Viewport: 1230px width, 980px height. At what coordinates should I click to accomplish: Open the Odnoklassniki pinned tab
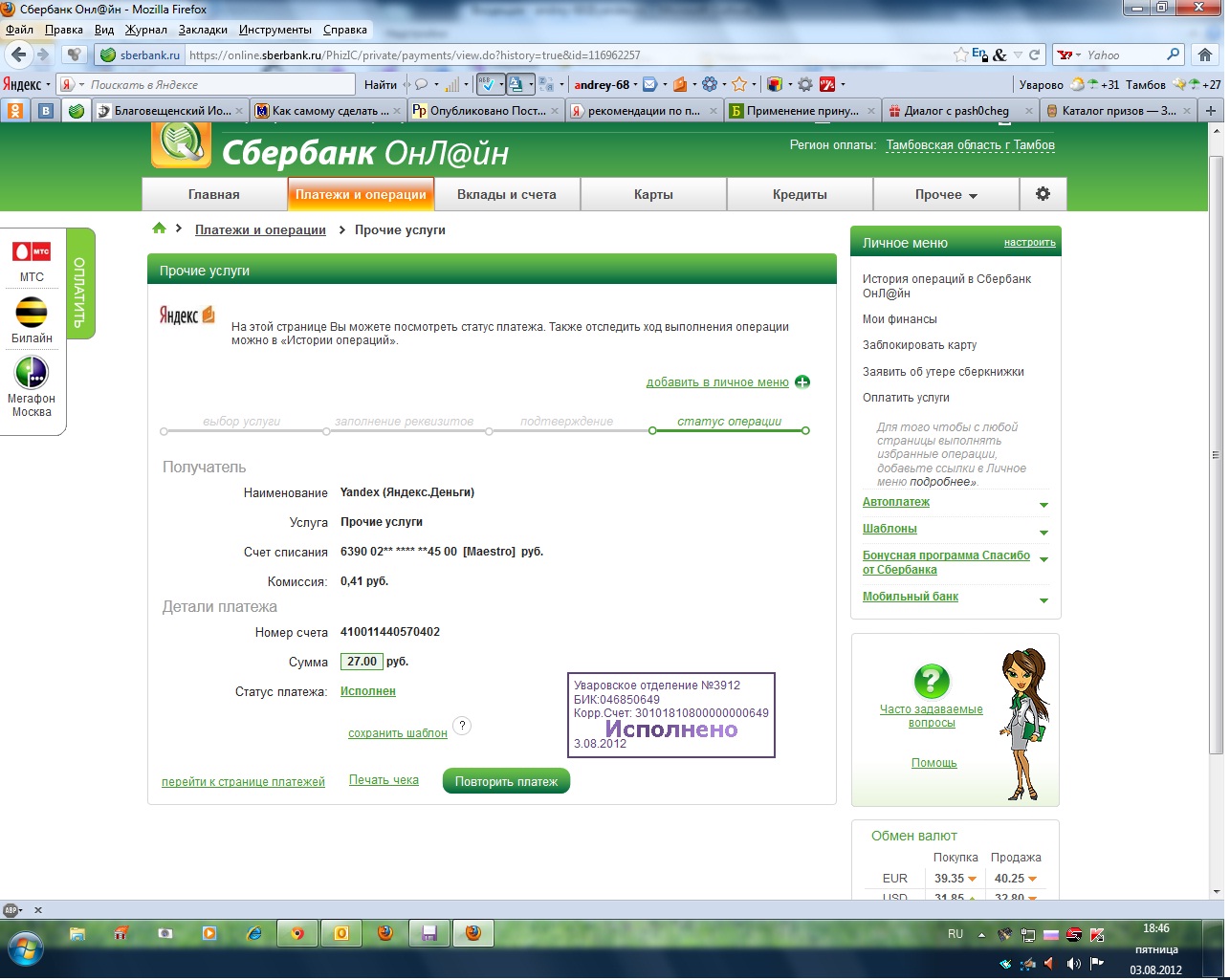(16, 110)
